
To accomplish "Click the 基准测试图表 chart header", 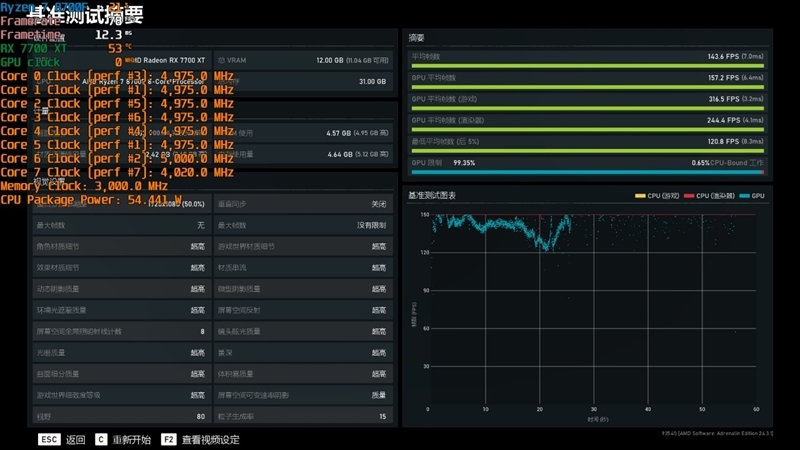I will tap(432, 195).
